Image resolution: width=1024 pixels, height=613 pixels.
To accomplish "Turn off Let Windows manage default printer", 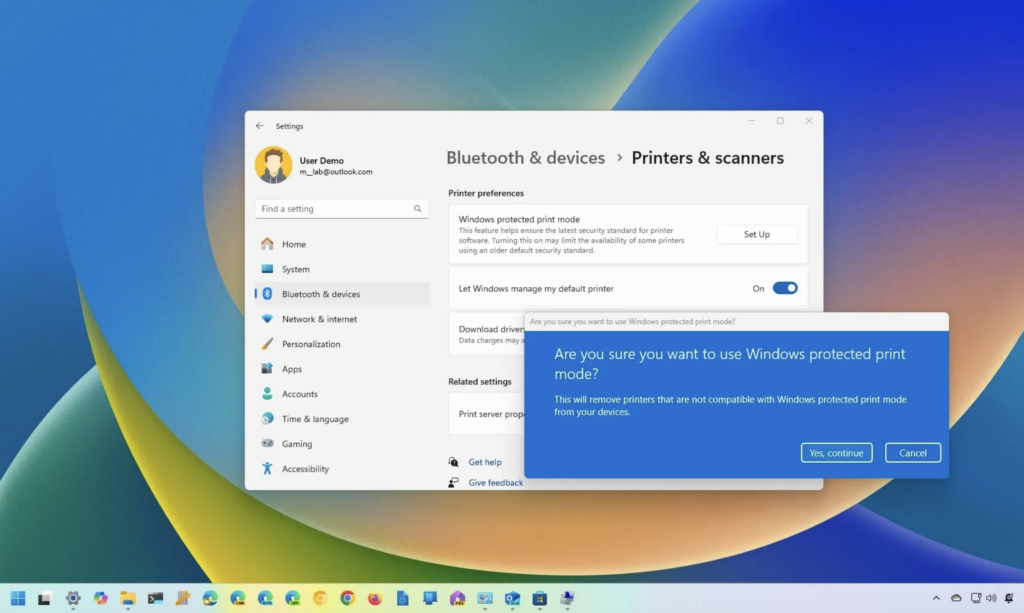I will [x=785, y=288].
